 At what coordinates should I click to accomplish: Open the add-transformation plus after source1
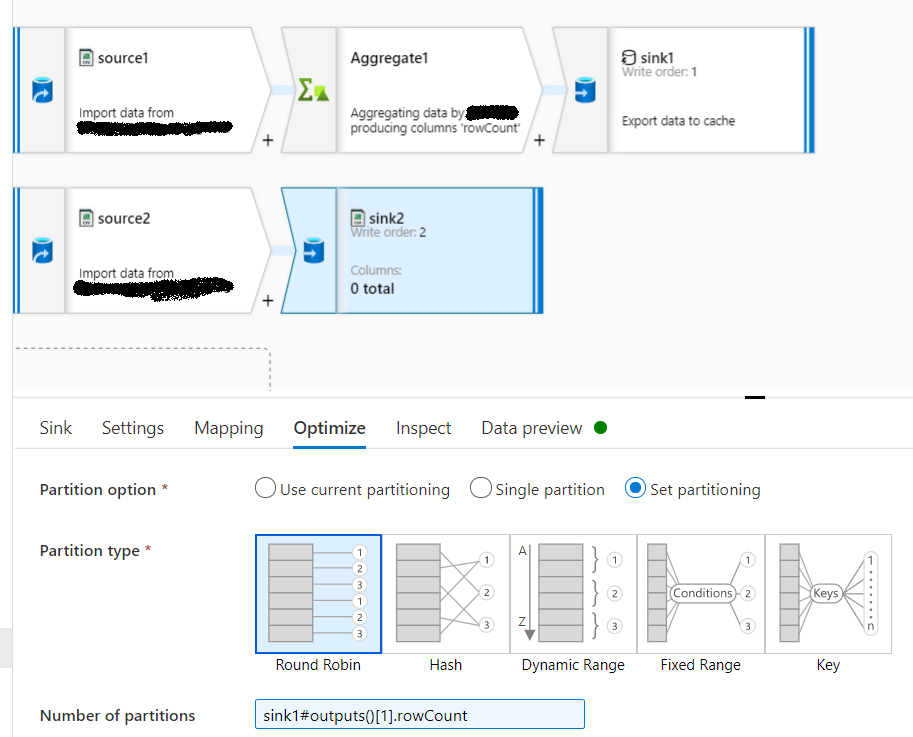[x=267, y=141]
